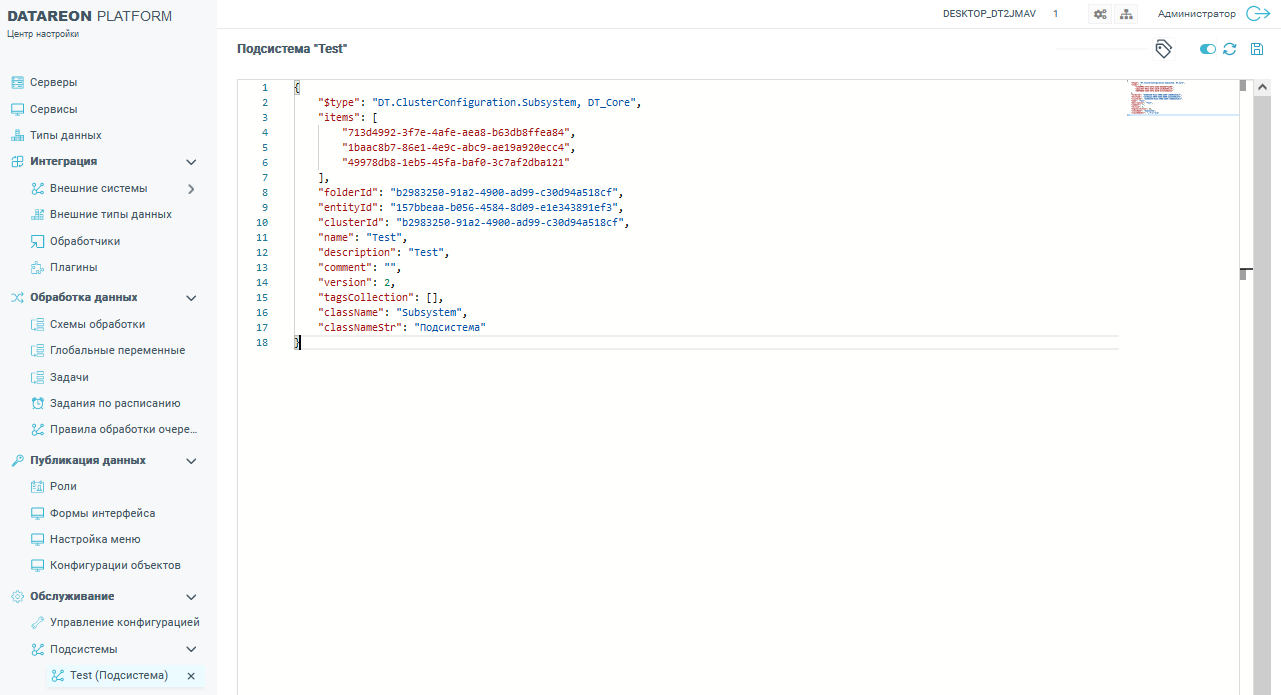Click the refresh arrows icon
1281x695 pixels.
(1230, 49)
